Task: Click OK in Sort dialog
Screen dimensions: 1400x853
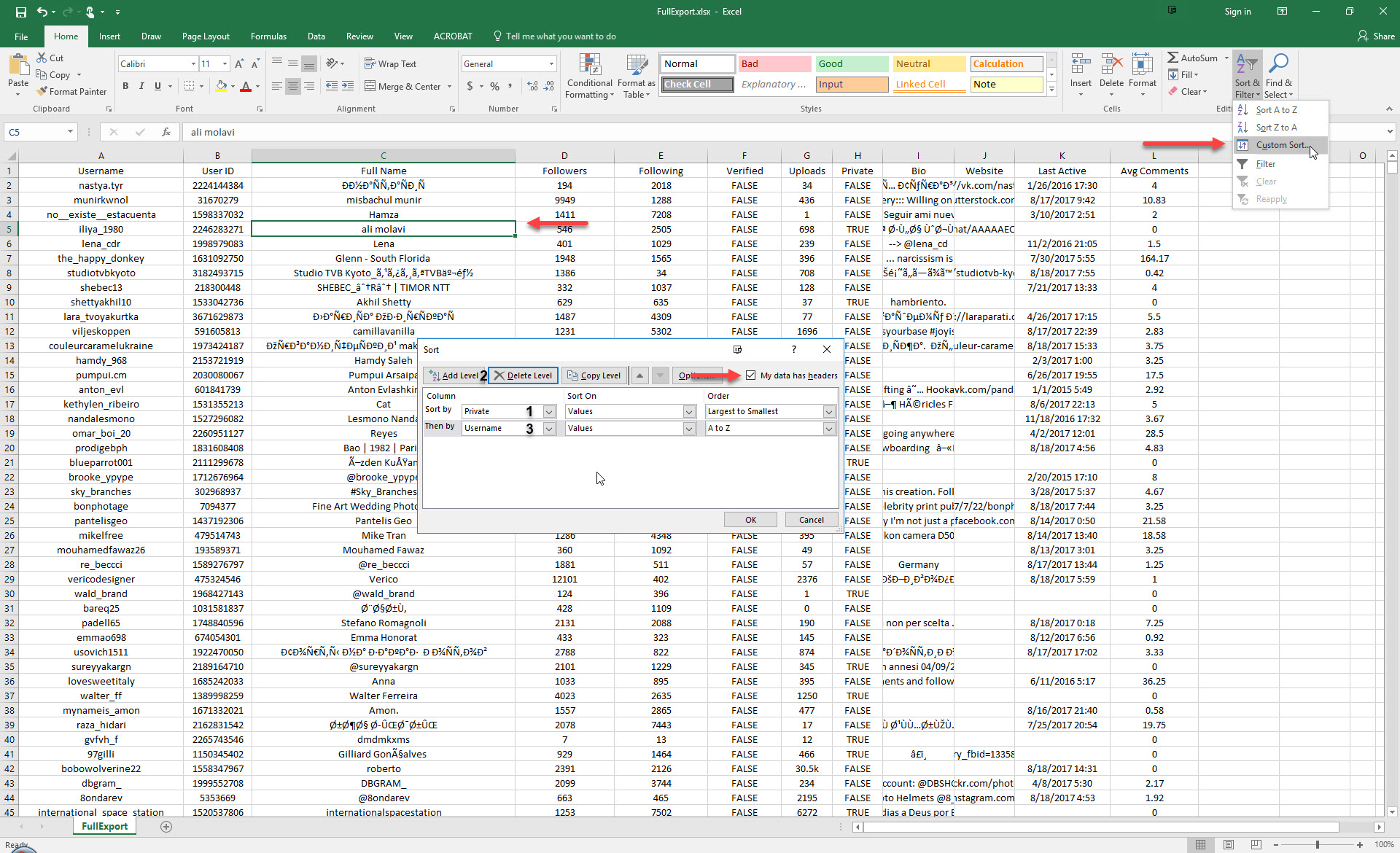Action: click(750, 520)
